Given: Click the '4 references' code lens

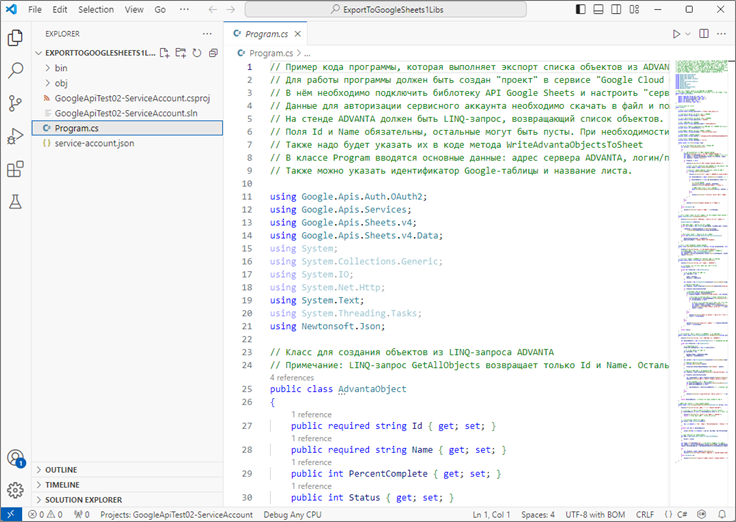Looking at the screenshot, I should pyautogui.click(x=291, y=377).
